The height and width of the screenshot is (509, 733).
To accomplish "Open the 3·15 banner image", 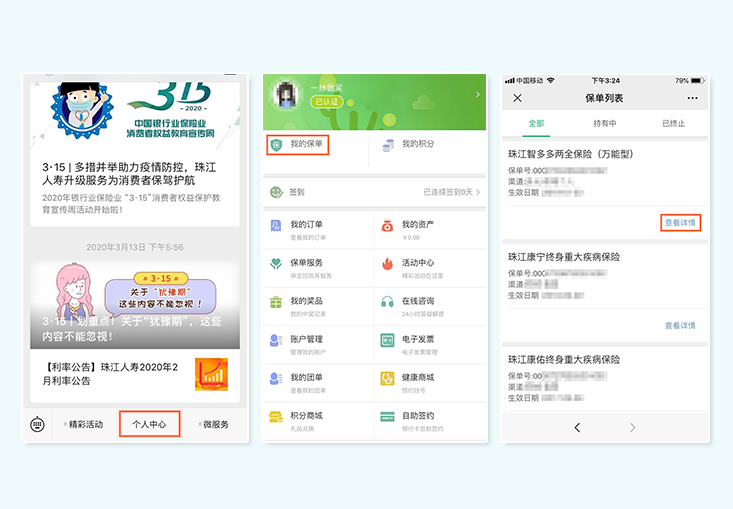I will pyautogui.click(x=135, y=115).
